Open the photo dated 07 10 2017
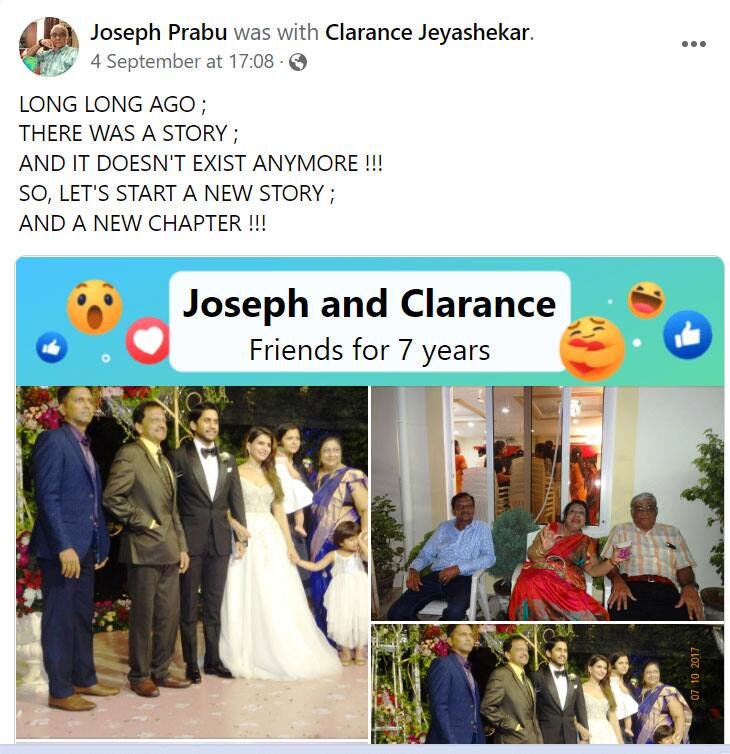Viewport: 730px width, 754px height. tap(547, 683)
